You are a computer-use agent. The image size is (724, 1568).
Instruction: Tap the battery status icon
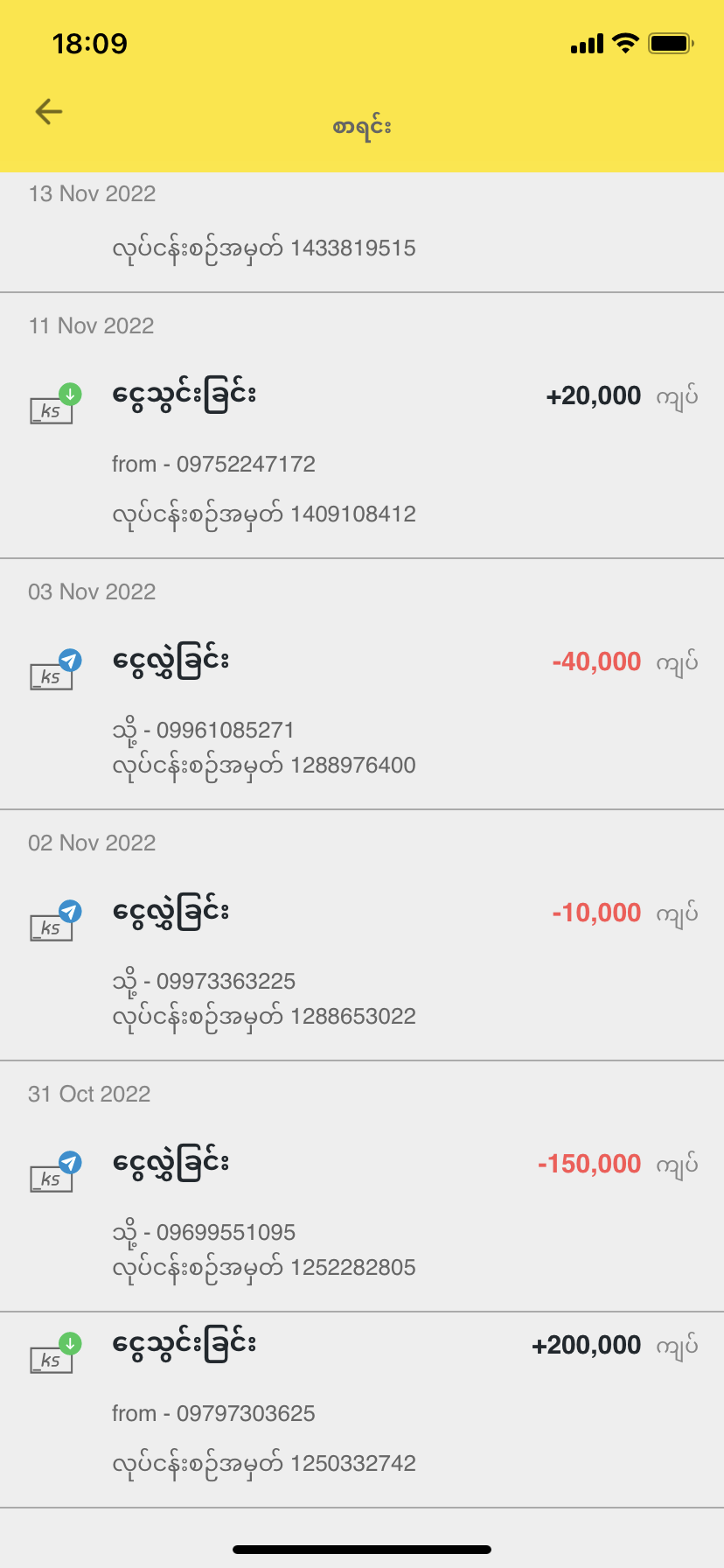[x=670, y=43]
